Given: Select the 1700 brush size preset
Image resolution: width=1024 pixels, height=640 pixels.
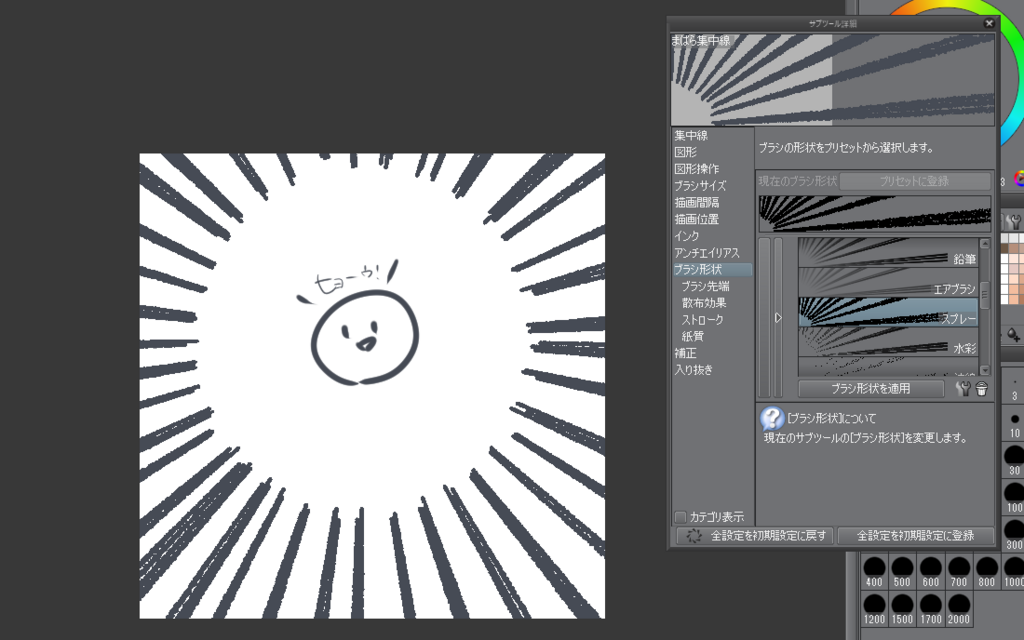Looking at the screenshot, I should [930, 609].
